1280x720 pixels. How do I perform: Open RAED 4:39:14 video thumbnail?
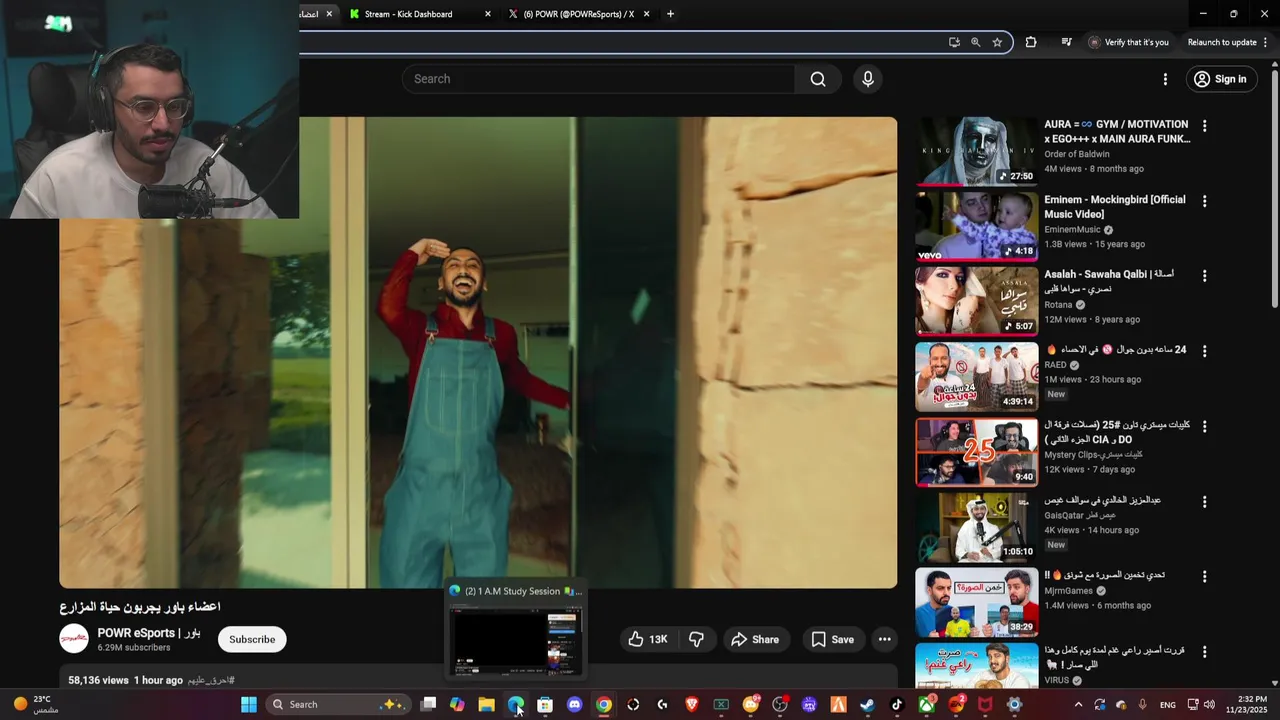(x=977, y=377)
